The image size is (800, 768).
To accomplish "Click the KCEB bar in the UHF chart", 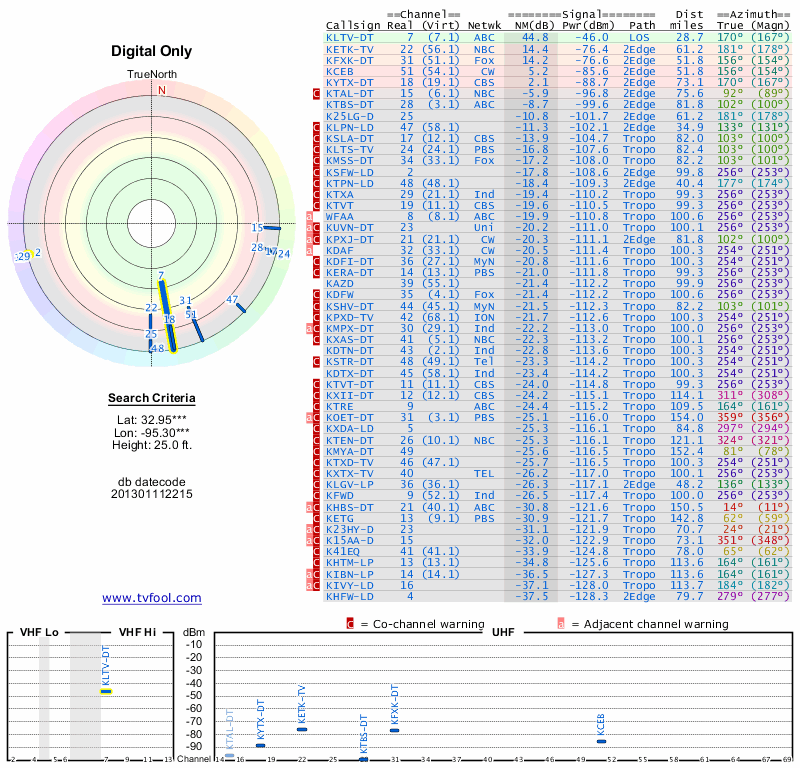I will 601,741.
